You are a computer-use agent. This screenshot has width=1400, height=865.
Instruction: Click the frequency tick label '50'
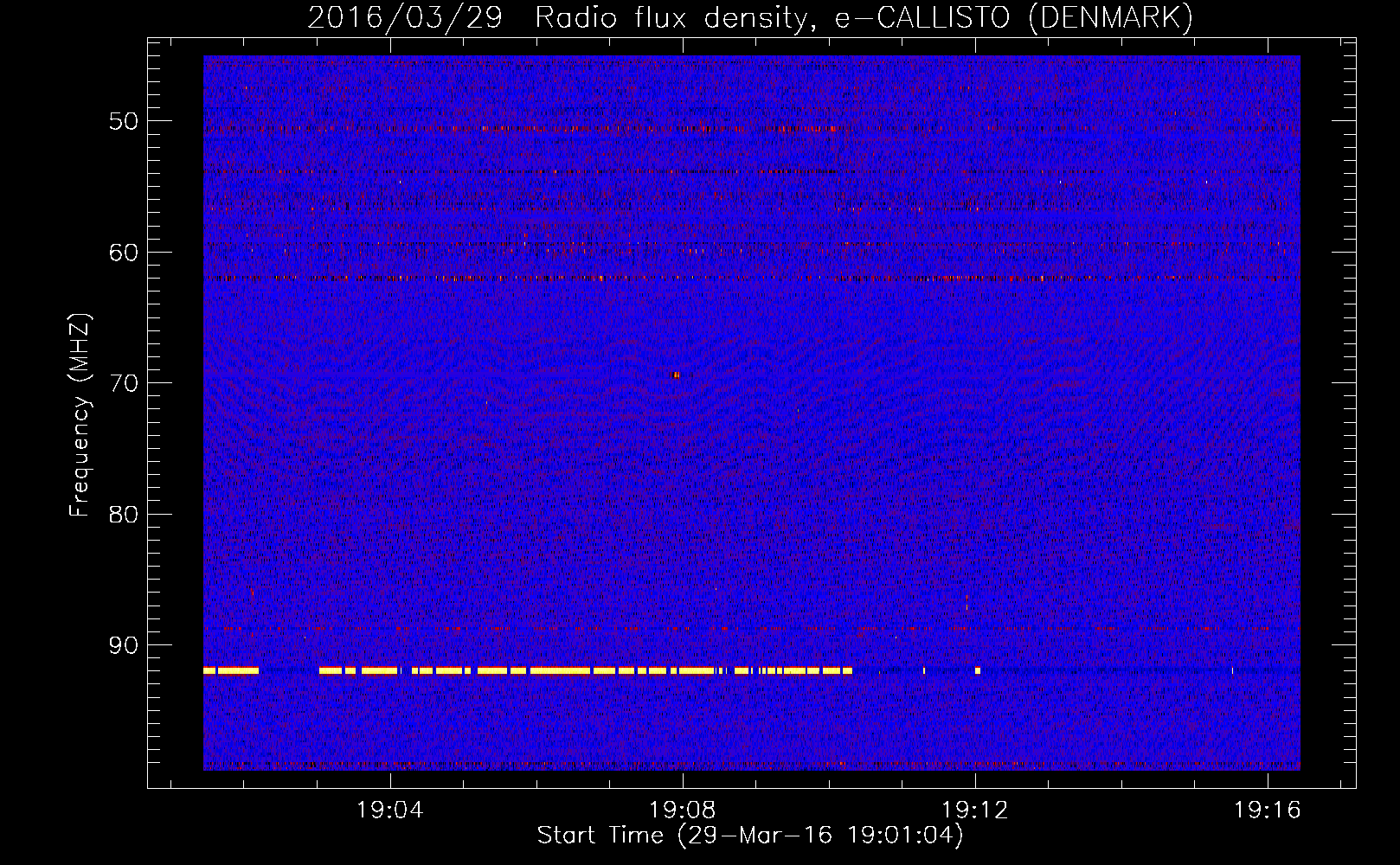coord(124,121)
